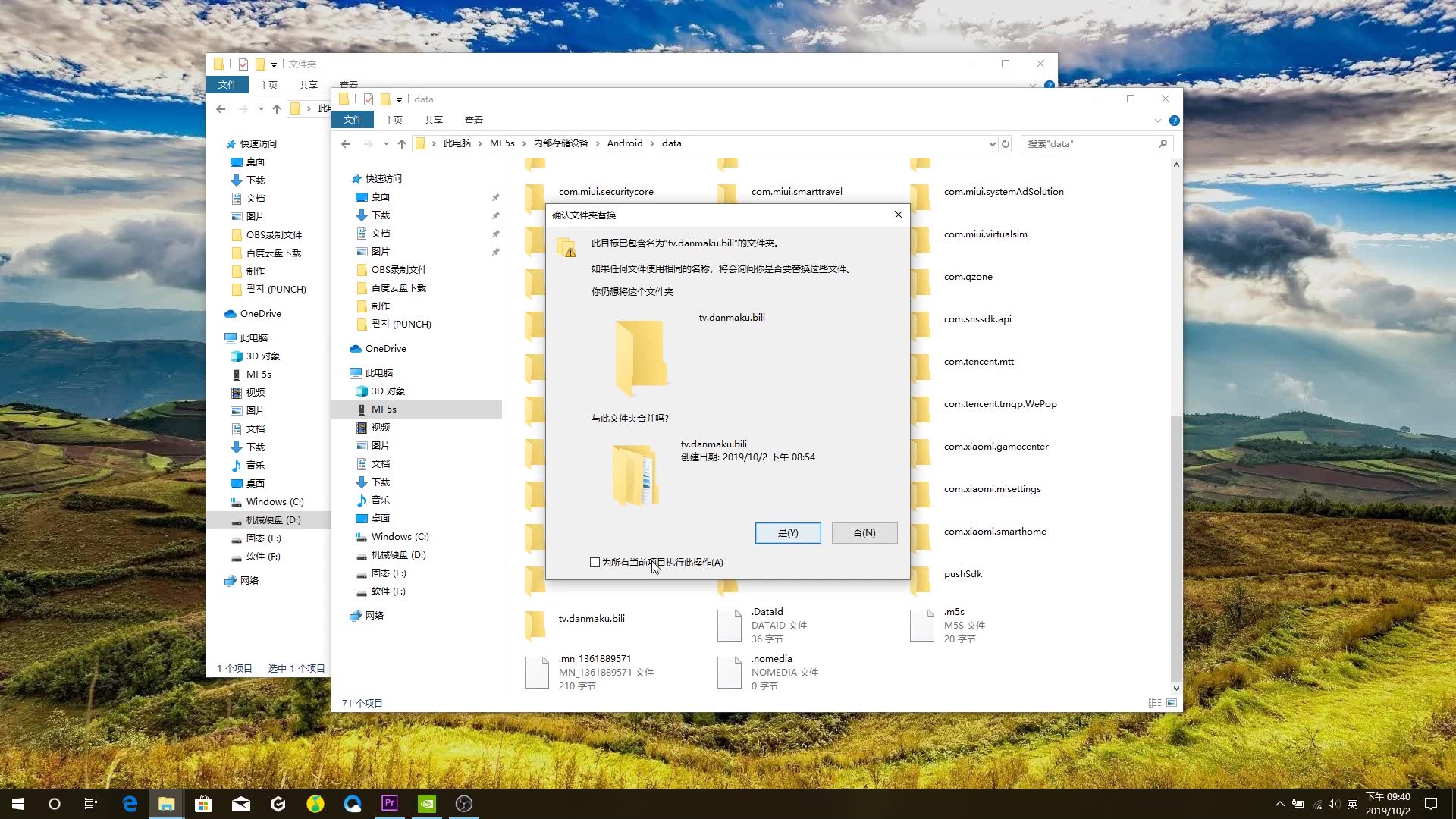Viewport: 1456px width, 819px height.
Task: Click 否(N) to cancel folder merge
Action: point(864,532)
